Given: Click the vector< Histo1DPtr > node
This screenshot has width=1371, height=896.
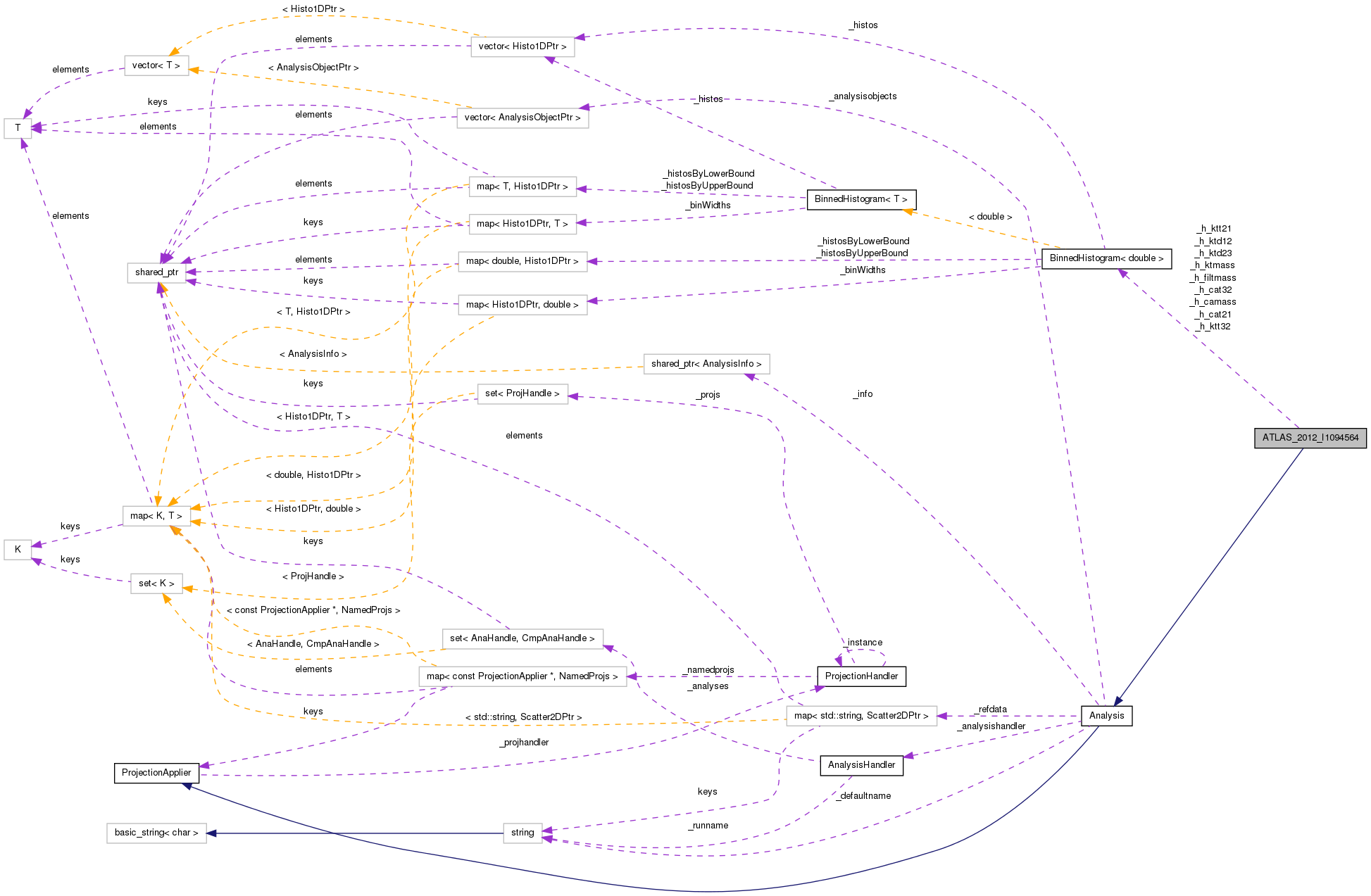Looking at the screenshot, I should 522,46.
